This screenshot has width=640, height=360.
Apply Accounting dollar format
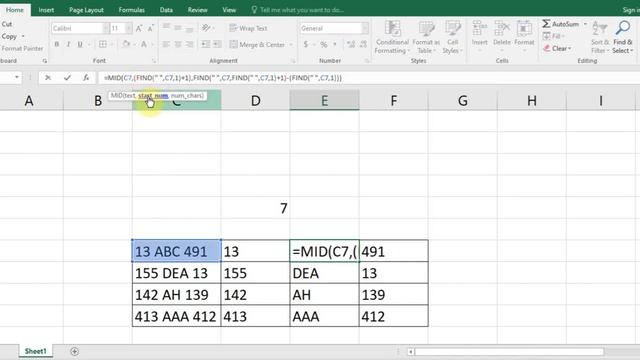pos(306,44)
